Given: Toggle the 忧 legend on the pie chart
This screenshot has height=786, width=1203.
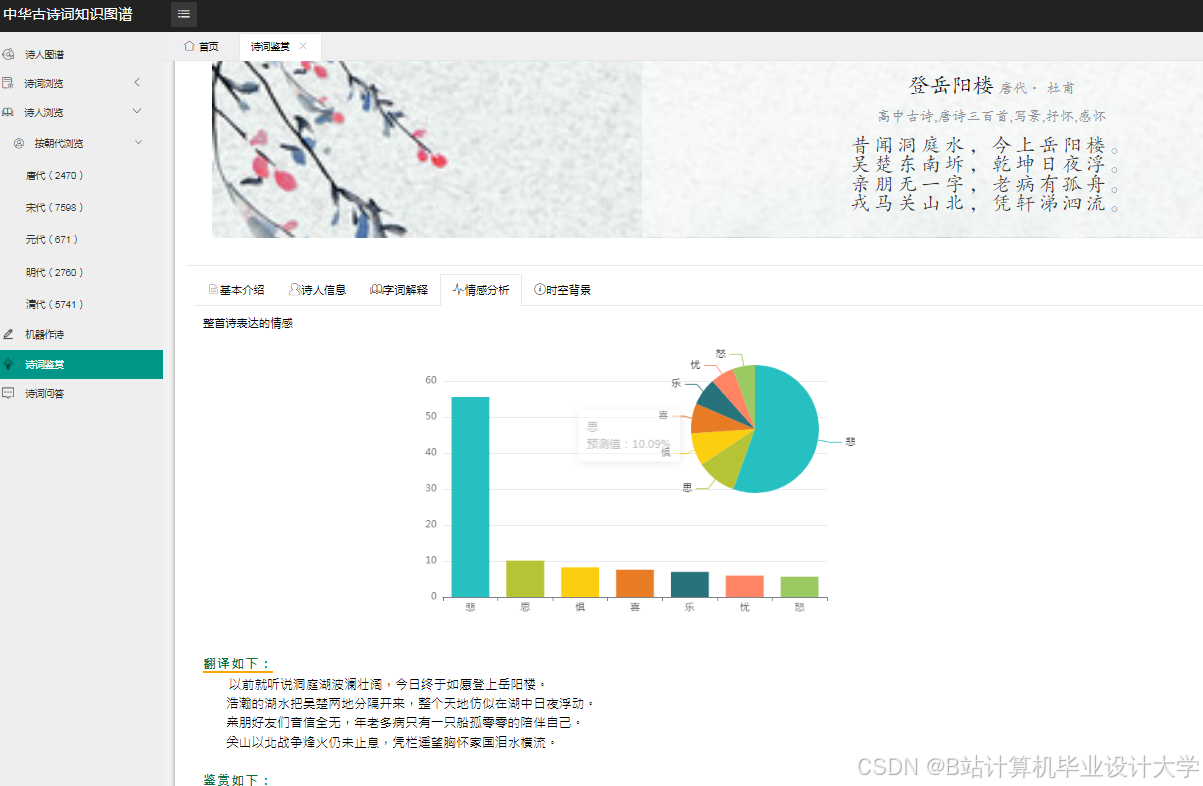Looking at the screenshot, I should [x=695, y=365].
